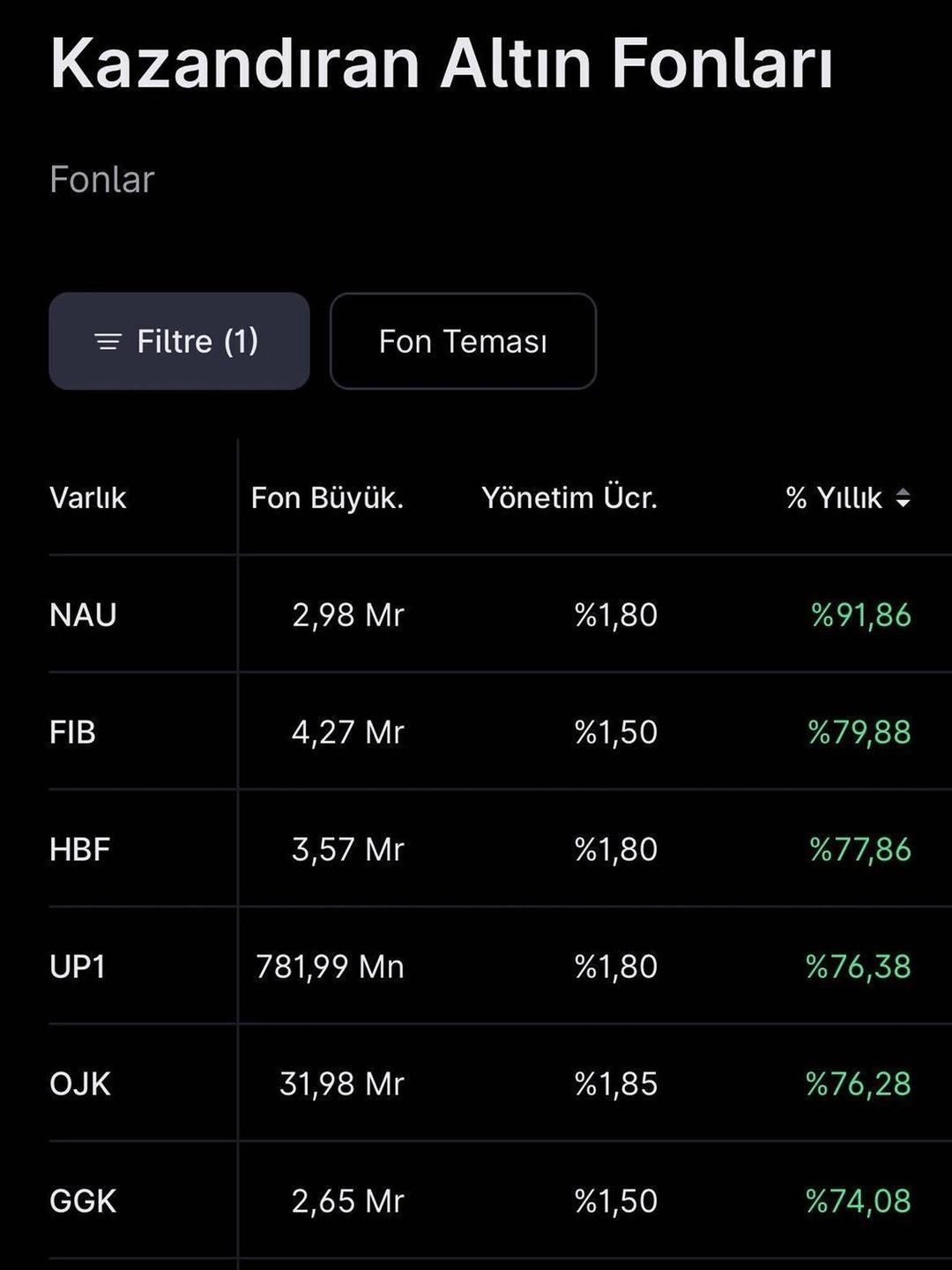Open the OJK fund details
The image size is (952, 1270).
tap(80, 1084)
